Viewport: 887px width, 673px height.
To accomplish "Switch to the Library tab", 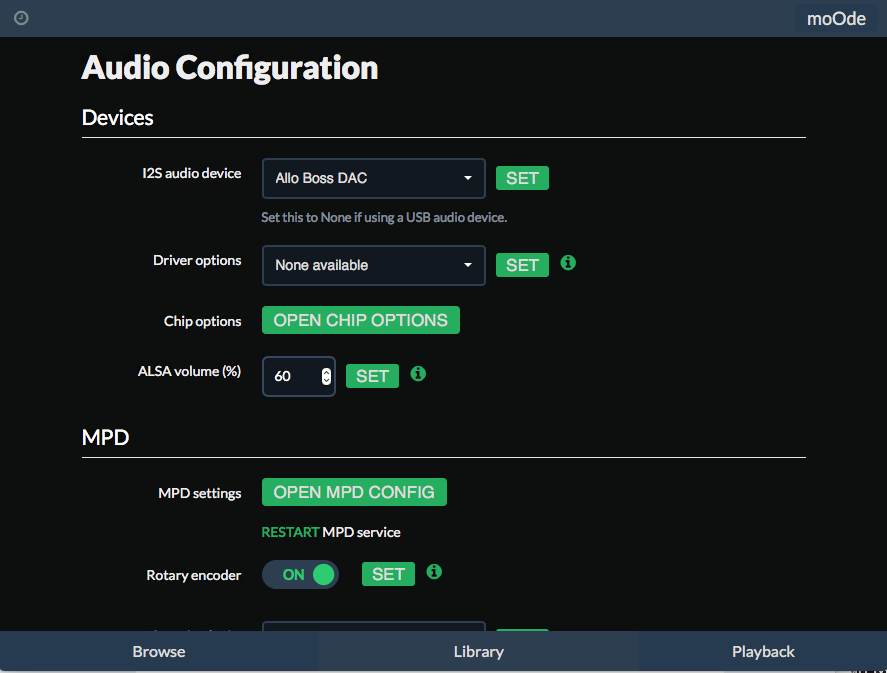I will click(479, 652).
